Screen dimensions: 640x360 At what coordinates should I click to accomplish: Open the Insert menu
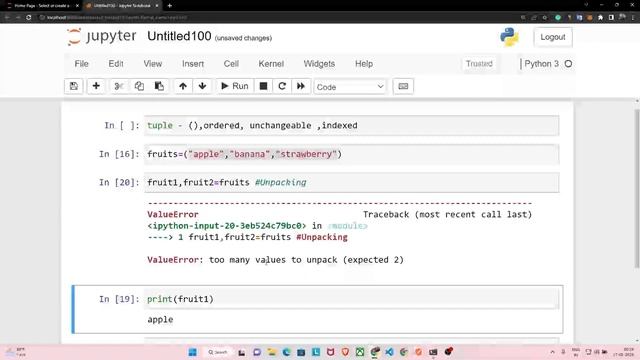[193, 64]
